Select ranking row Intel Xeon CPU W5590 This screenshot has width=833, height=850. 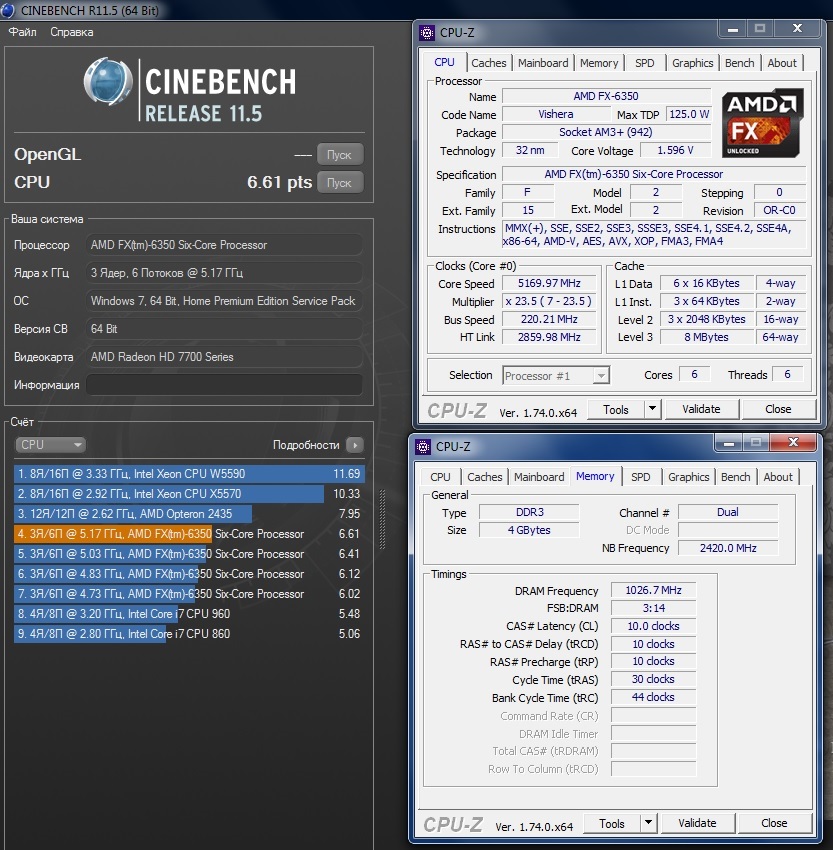click(x=189, y=474)
